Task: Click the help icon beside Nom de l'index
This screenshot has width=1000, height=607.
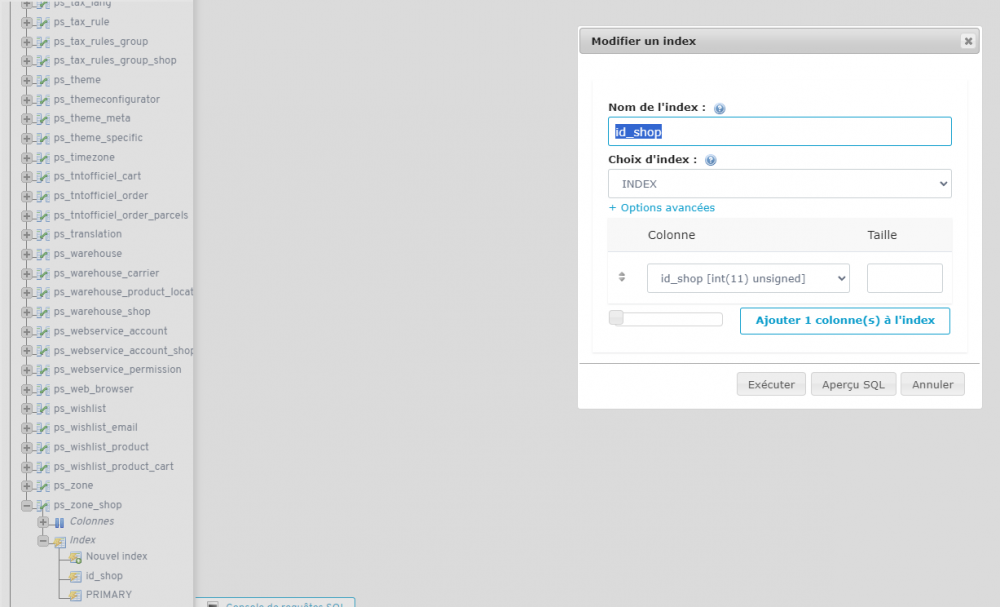Action: [x=719, y=108]
